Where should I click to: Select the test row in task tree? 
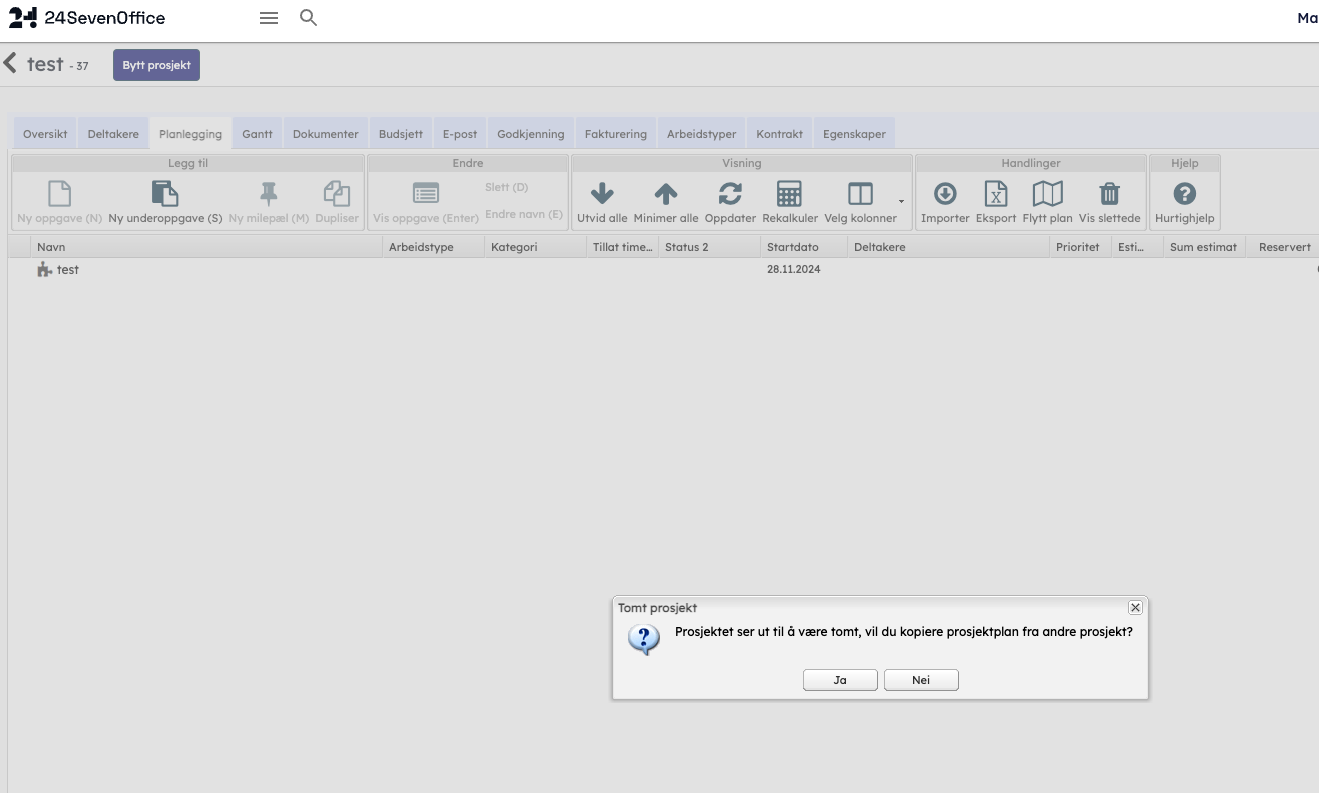67,270
